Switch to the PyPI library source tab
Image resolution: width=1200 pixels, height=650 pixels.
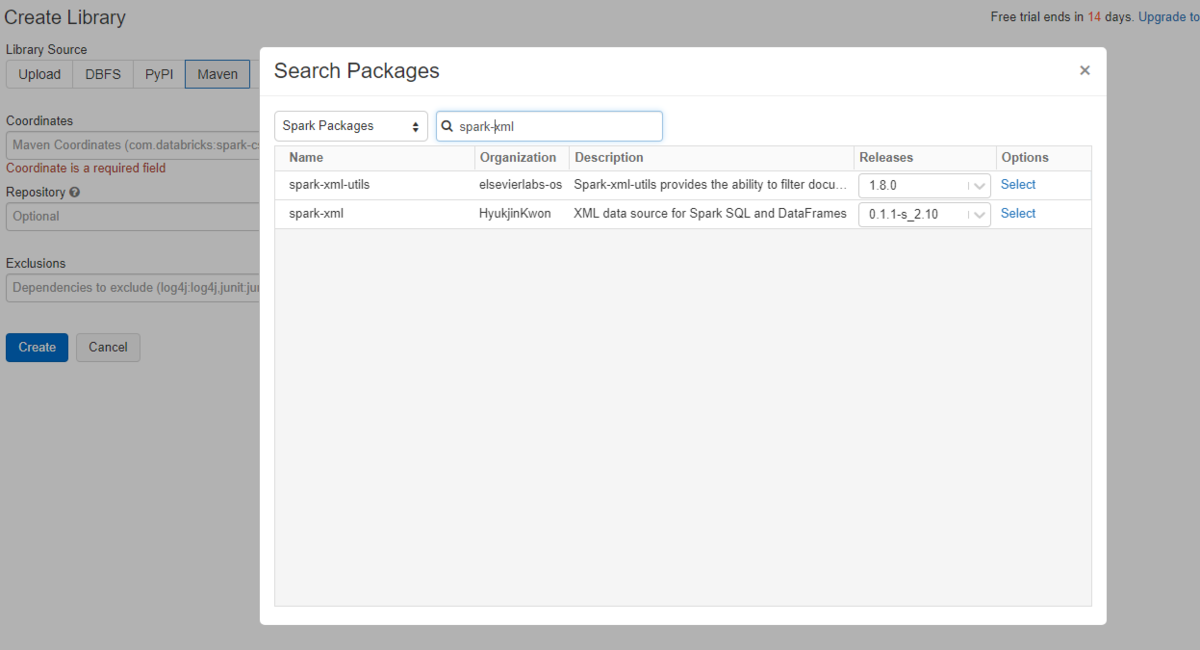click(159, 74)
